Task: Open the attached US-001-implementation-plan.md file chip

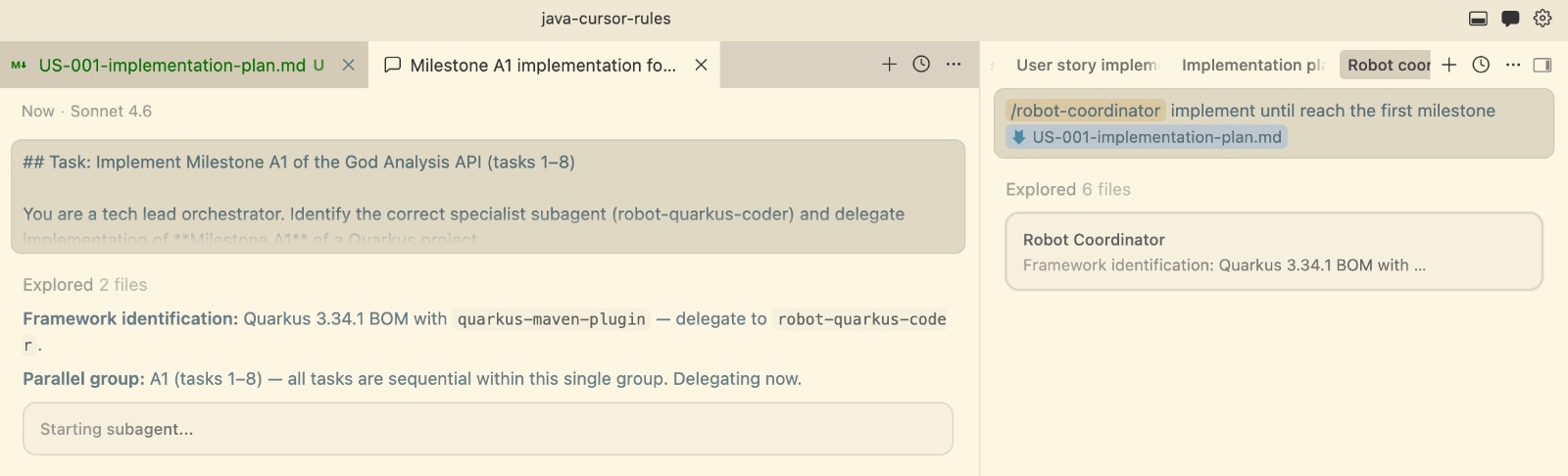Action: pos(1147,137)
